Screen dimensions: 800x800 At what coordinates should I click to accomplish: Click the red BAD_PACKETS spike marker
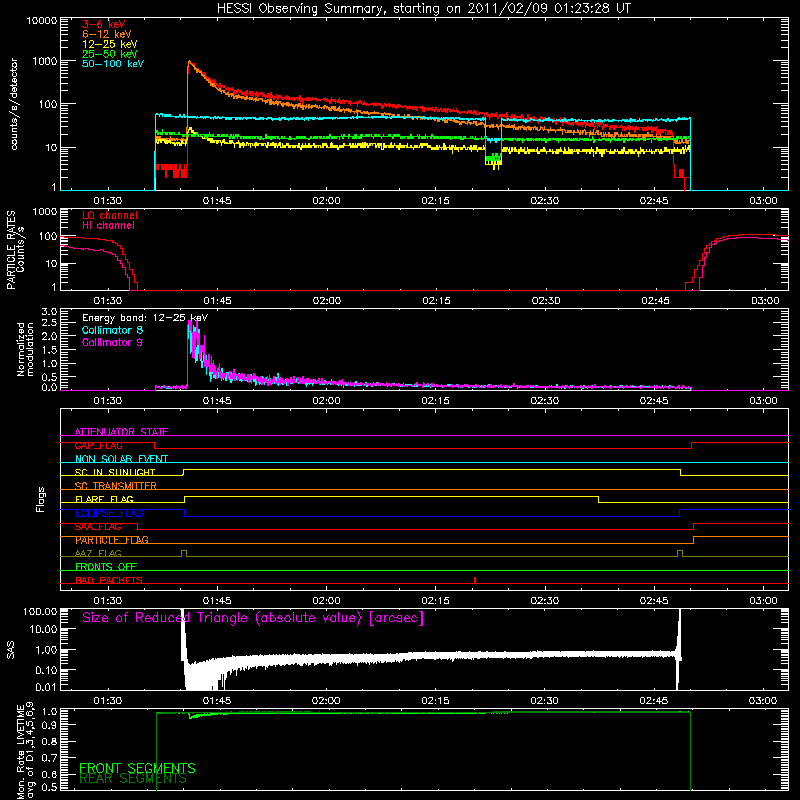click(x=475, y=580)
